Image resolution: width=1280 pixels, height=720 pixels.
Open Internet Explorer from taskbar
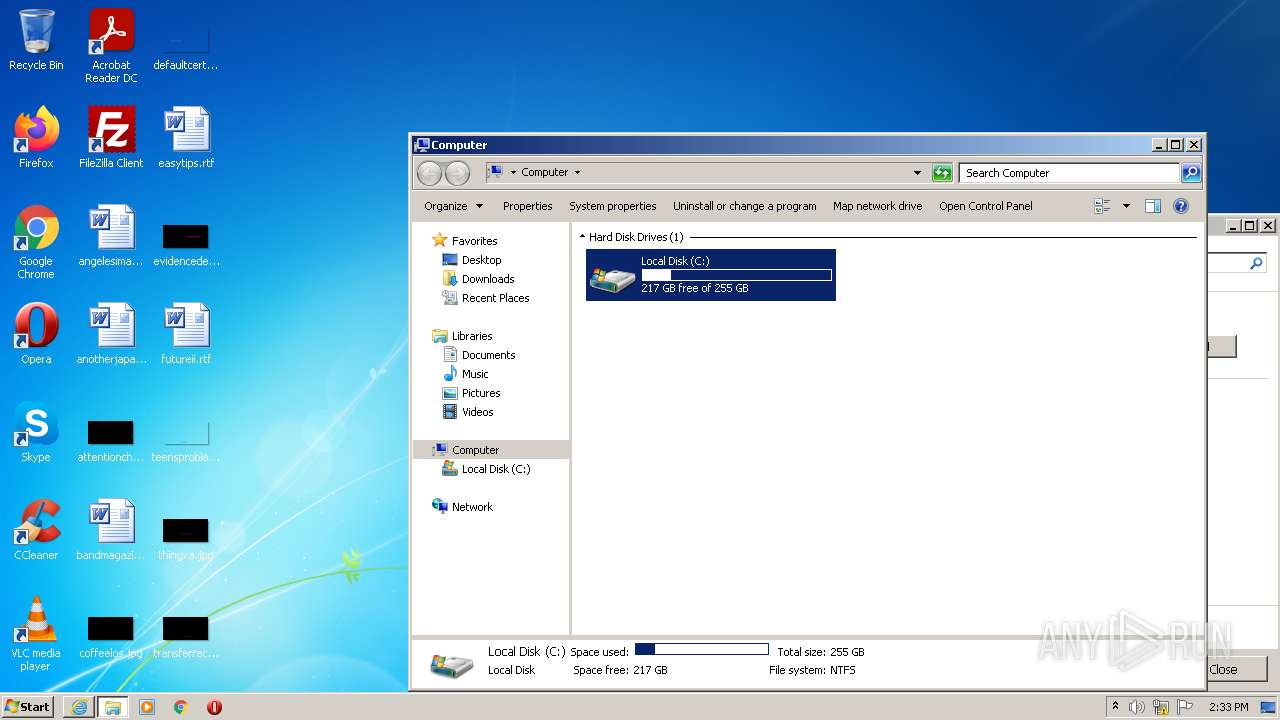(x=79, y=707)
